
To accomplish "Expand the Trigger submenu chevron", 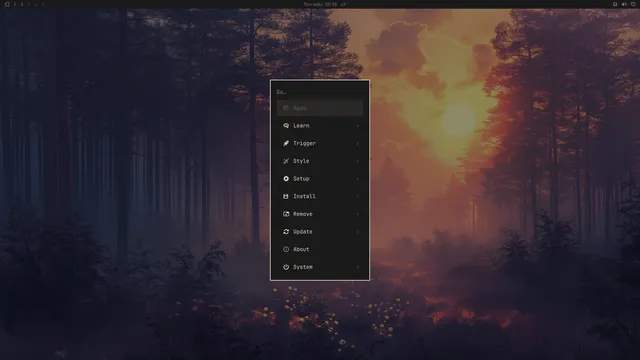I will point(358,143).
